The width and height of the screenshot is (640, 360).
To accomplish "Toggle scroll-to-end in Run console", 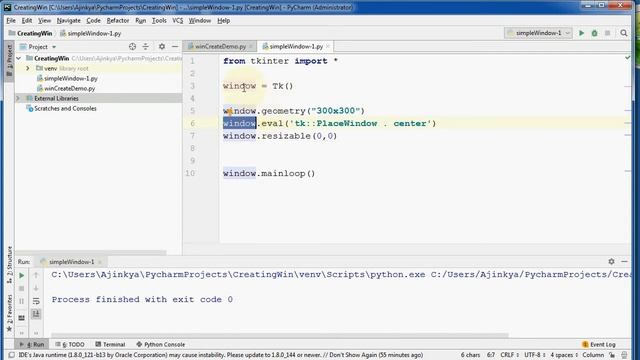I will [x=36, y=314].
